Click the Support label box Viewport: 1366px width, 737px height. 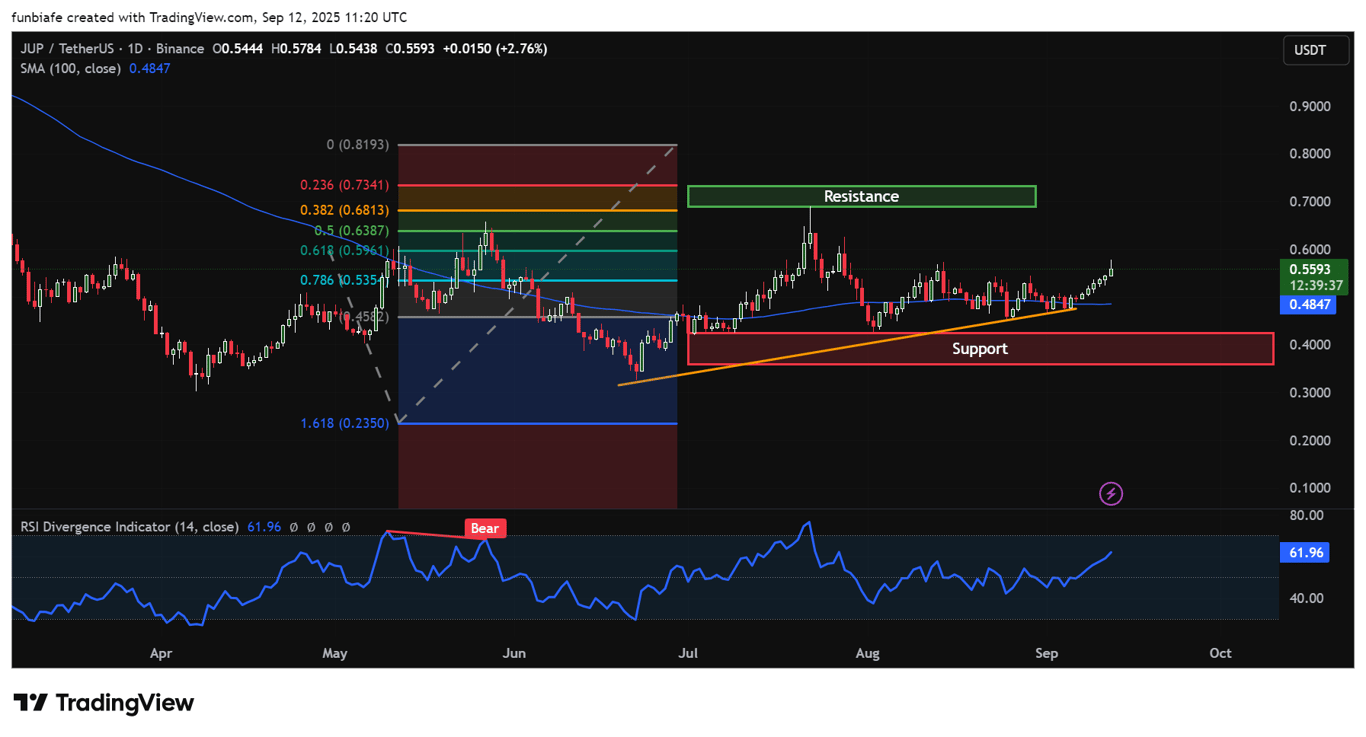pyautogui.click(x=980, y=348)
